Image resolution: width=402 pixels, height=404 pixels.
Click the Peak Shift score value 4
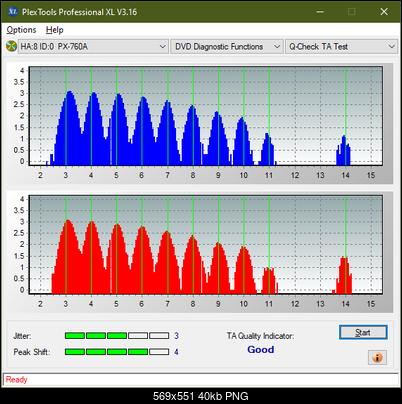tap(176, 352)
